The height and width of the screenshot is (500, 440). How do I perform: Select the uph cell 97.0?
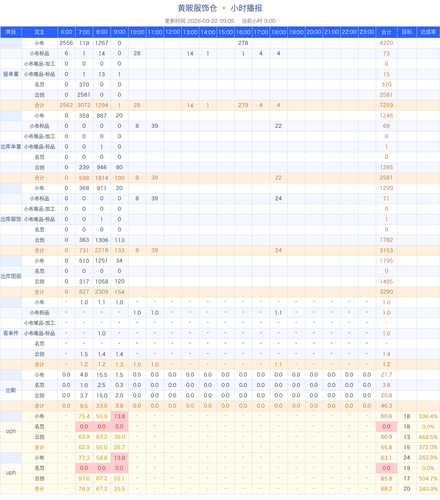pos(84,479)
